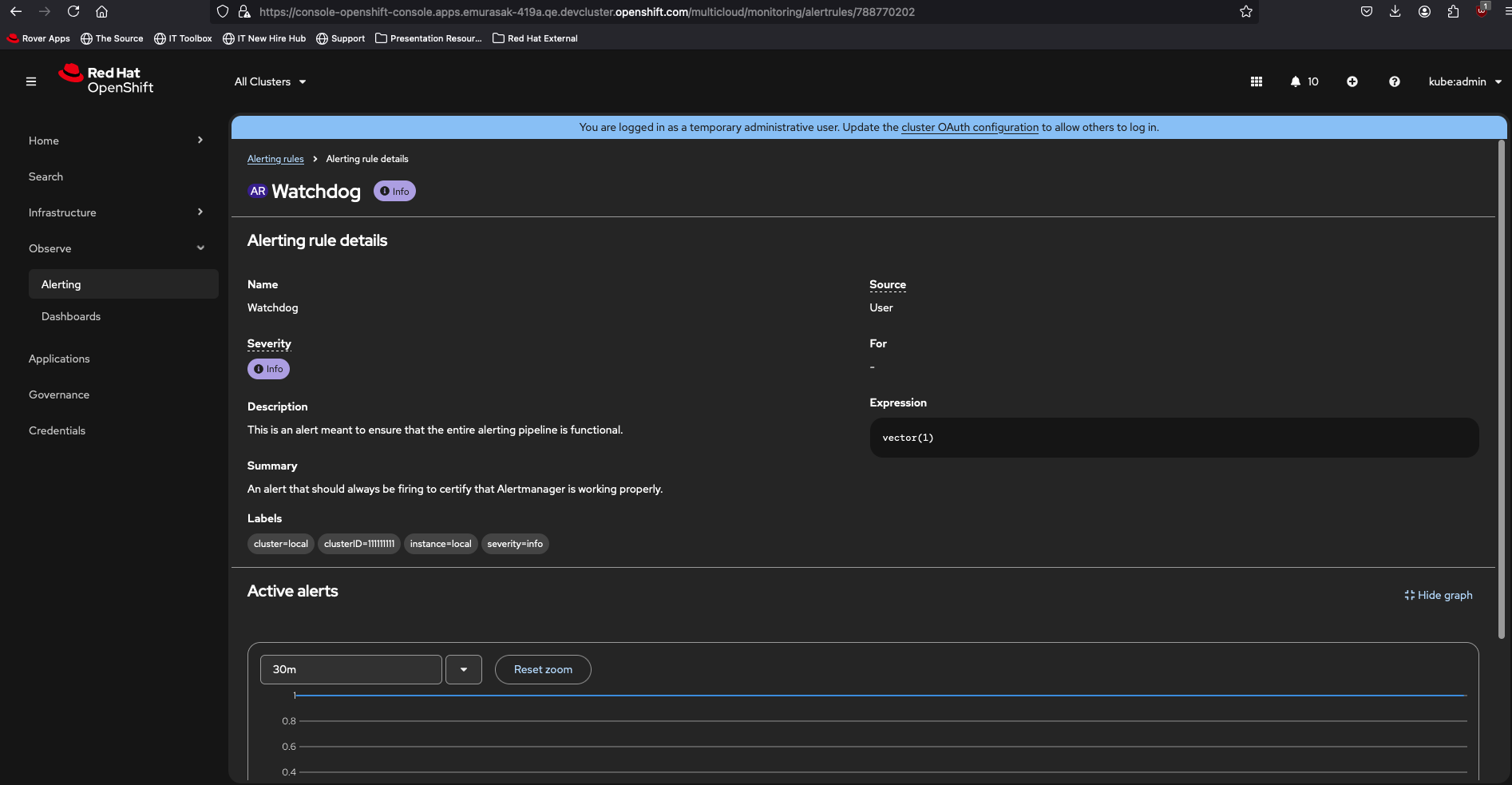Toggle the hamburger navigation menu
This screenshot has width=1512, height=785.
31,81
